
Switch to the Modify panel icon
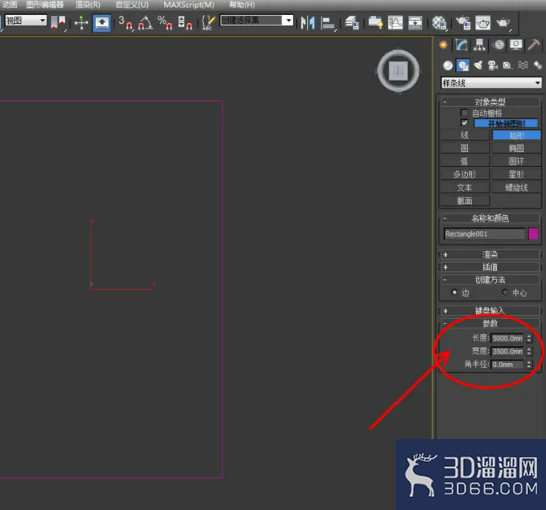pos(461,45)
